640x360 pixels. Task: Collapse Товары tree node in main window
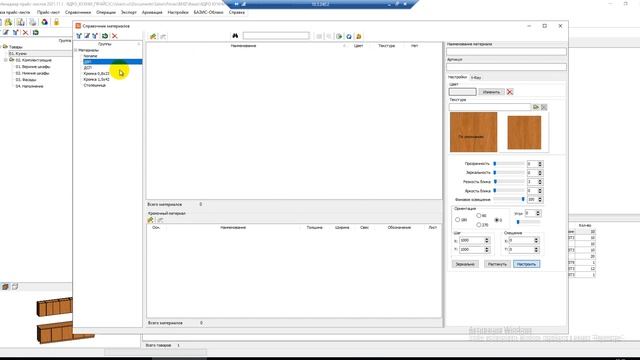click(x=0, y=47)
